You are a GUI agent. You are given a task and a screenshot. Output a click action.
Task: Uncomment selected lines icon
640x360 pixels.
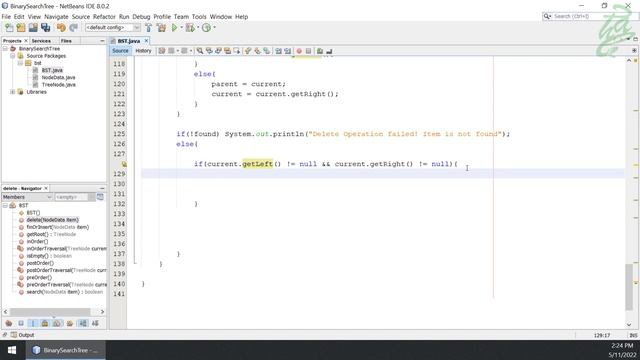pos(329,51)
